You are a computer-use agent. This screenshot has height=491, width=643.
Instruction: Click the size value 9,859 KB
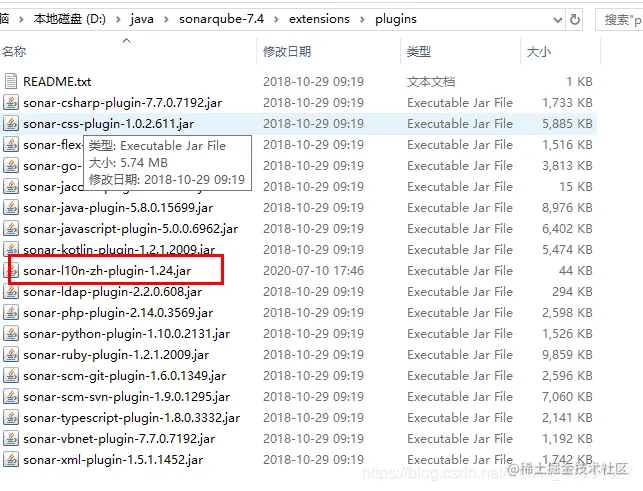pyautogui.click(x=567, y=354)
